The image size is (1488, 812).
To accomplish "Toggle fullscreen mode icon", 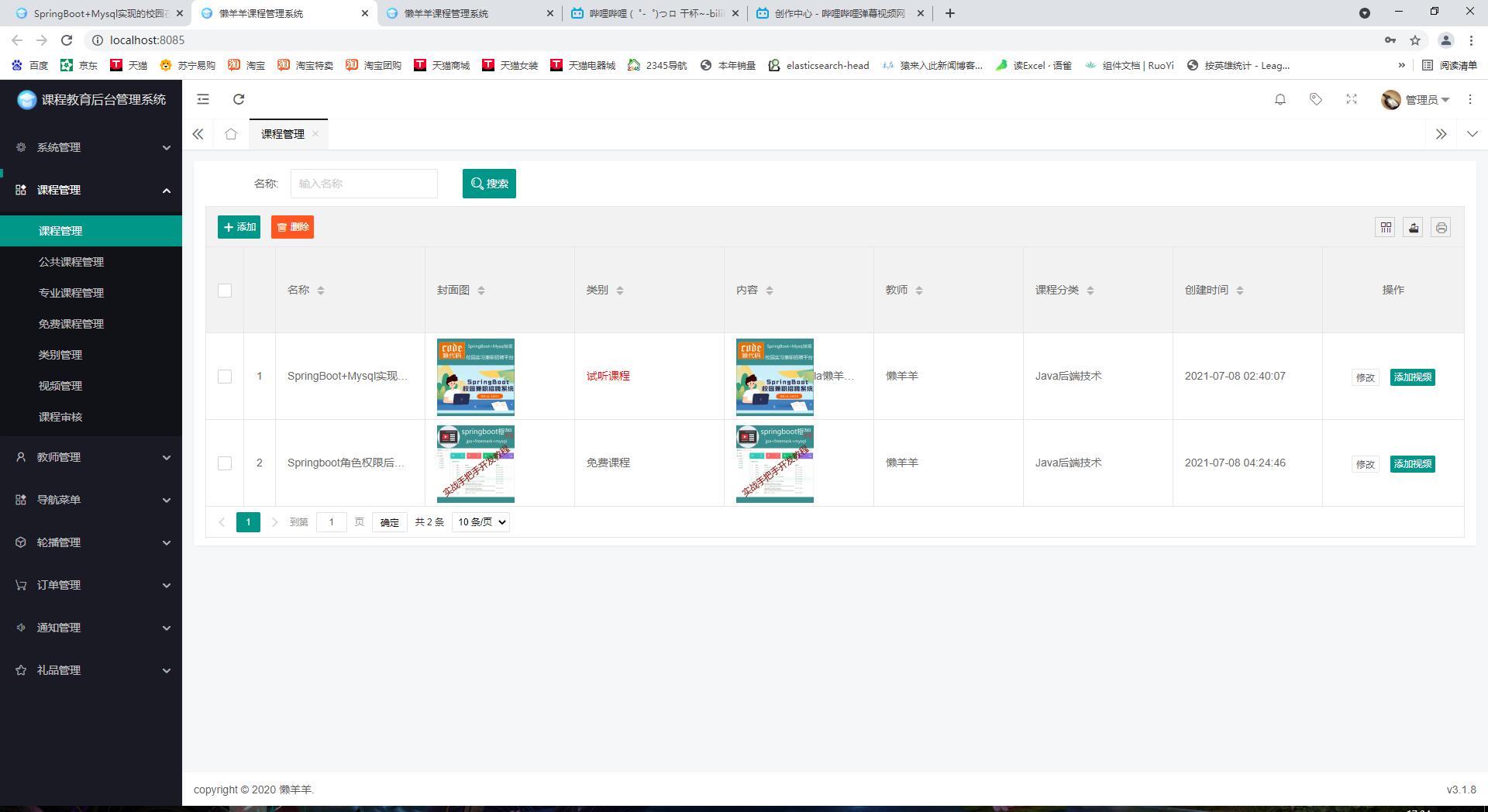I will coord(1352,99).
